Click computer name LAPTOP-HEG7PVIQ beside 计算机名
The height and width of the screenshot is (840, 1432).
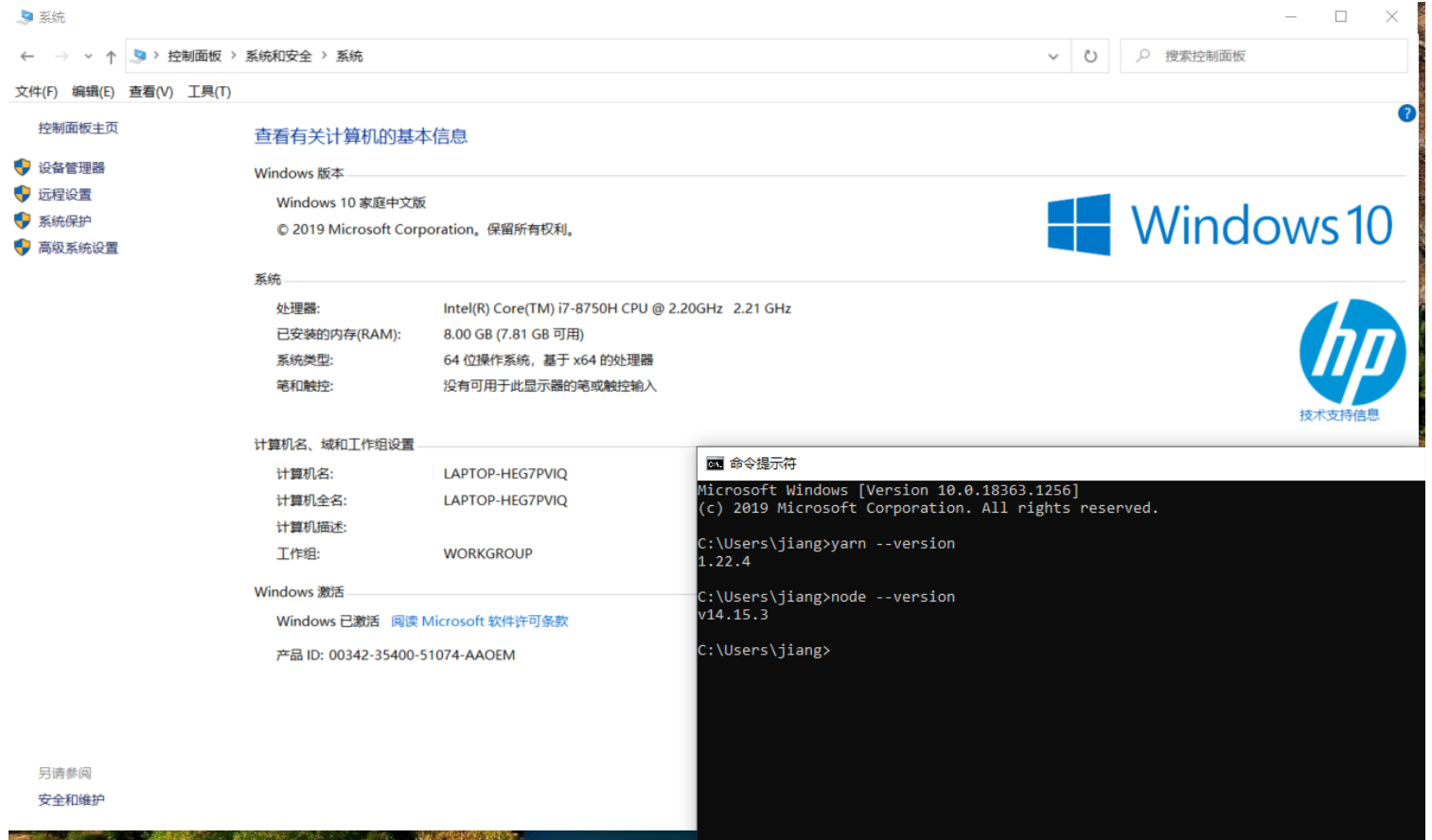click(x=505, y=473)
